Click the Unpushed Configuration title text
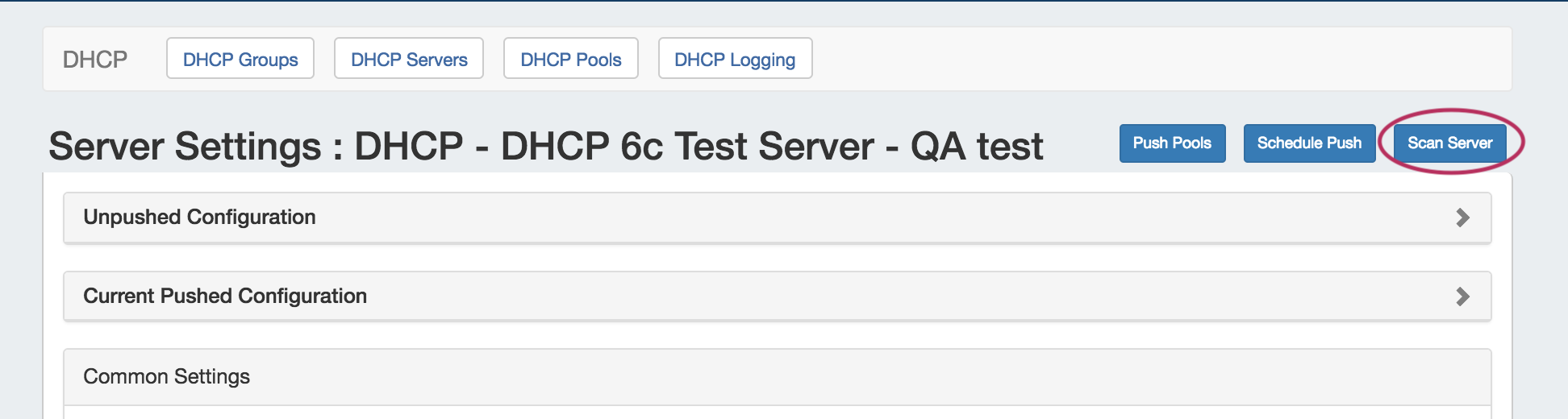This screenshot has height=419, width=1568. point(199,218)
